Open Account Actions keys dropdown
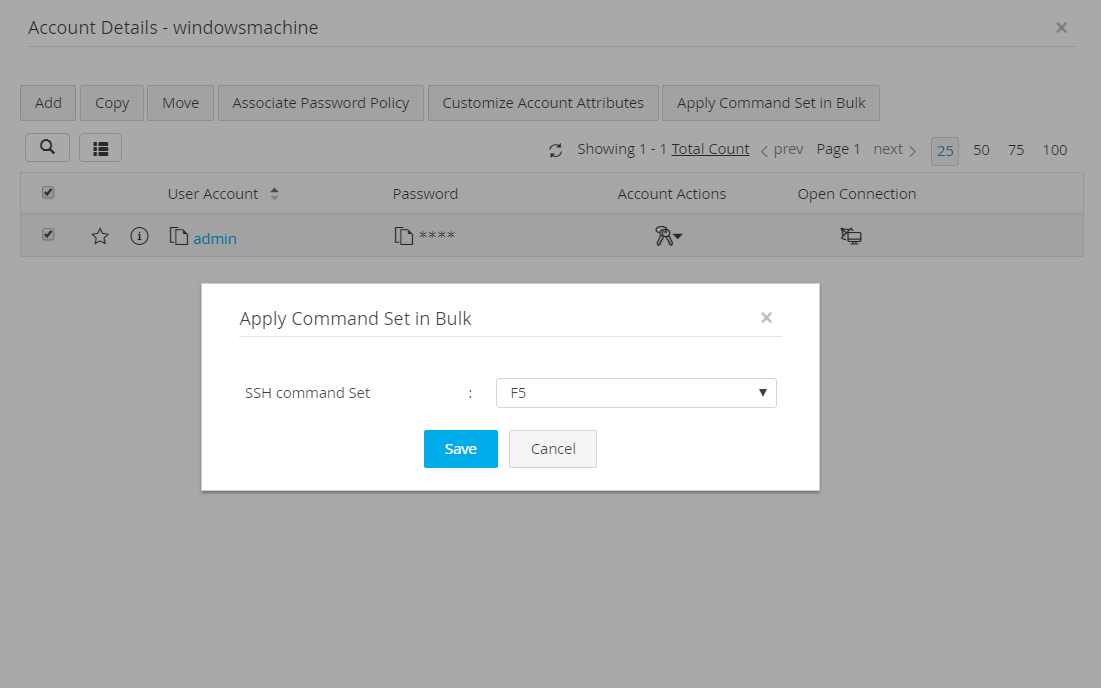 coord(668,237)
